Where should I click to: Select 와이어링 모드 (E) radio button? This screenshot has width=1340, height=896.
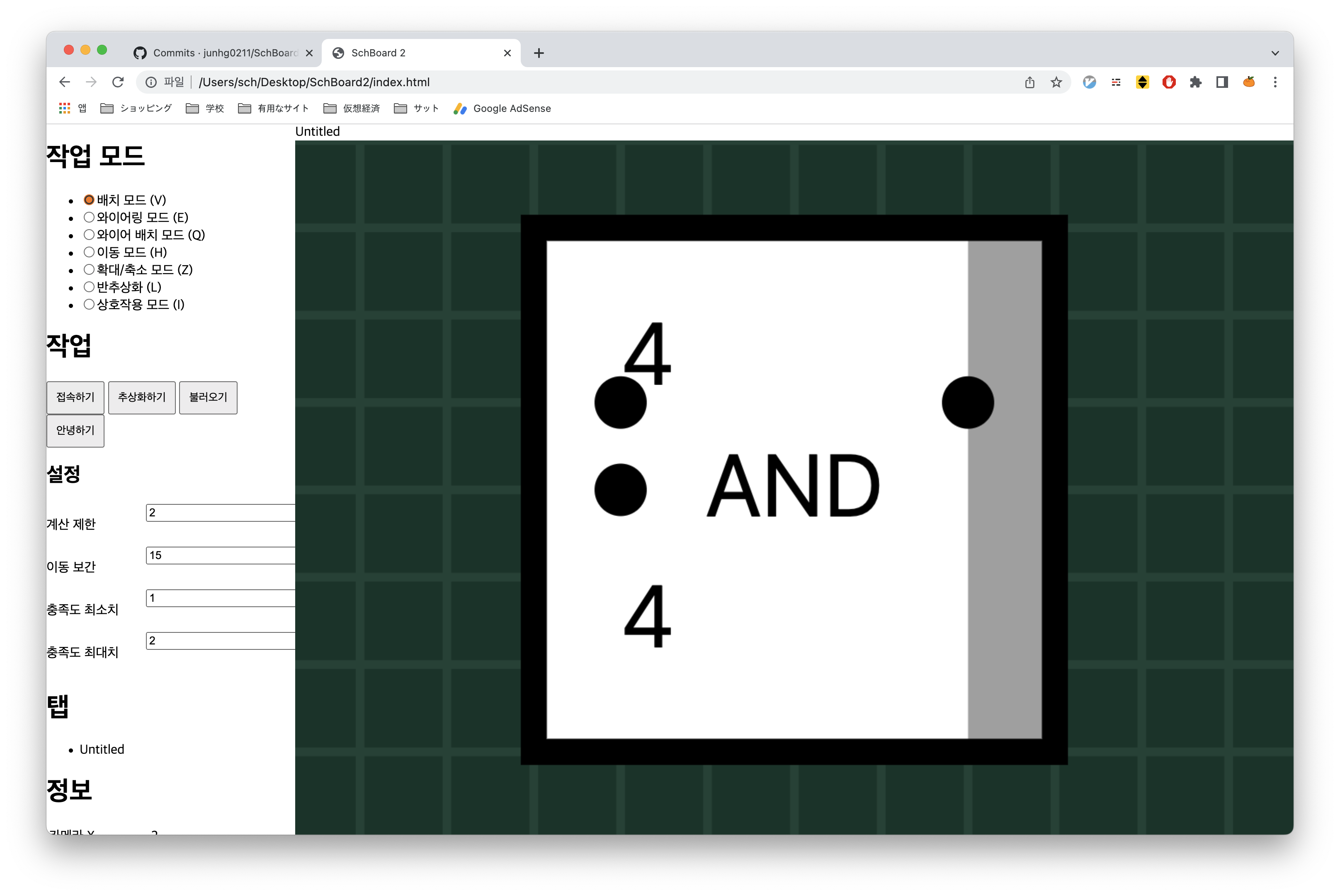coord(89,217)
